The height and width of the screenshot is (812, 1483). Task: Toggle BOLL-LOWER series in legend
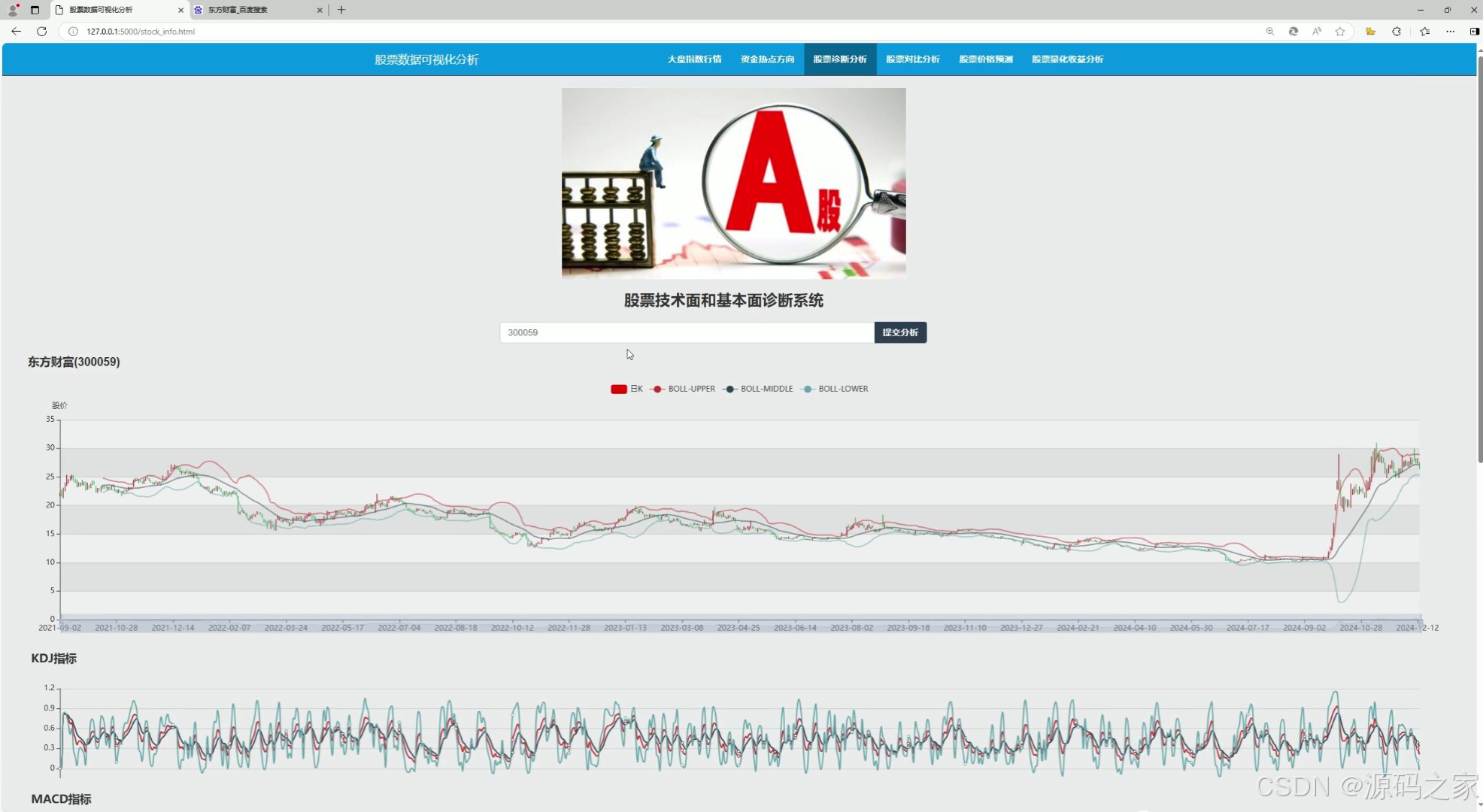point(835,389)
